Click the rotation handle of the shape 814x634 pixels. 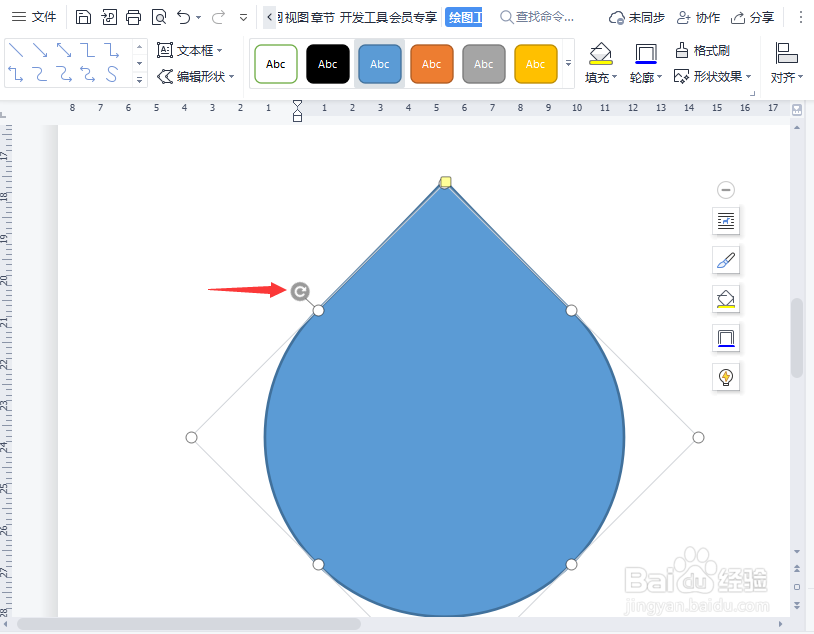[x=300, y=291]
